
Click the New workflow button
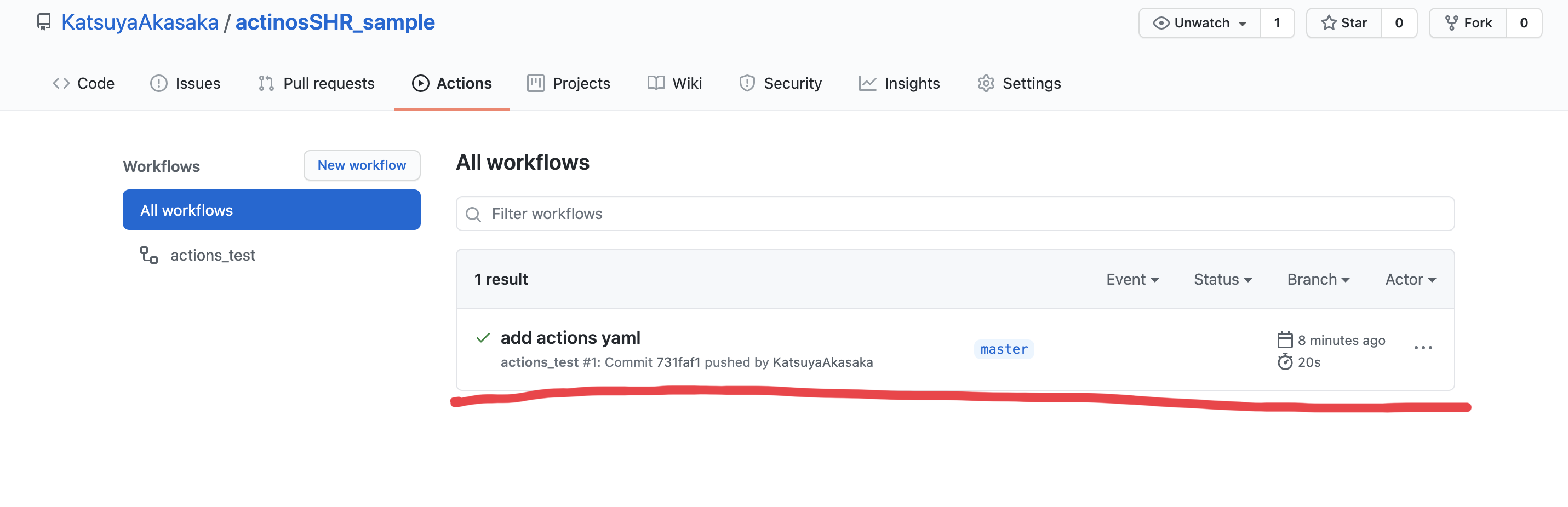click(362, 165)
